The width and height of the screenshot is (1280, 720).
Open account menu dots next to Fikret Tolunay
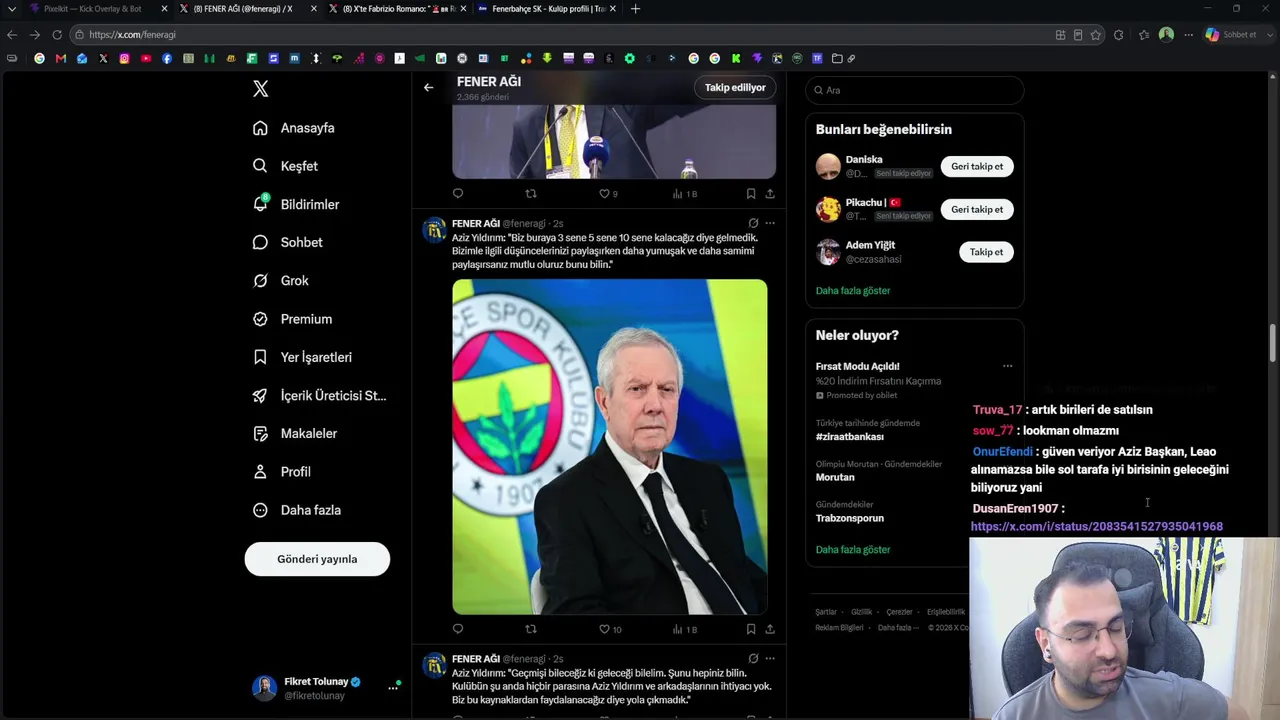tap(393, 688)
